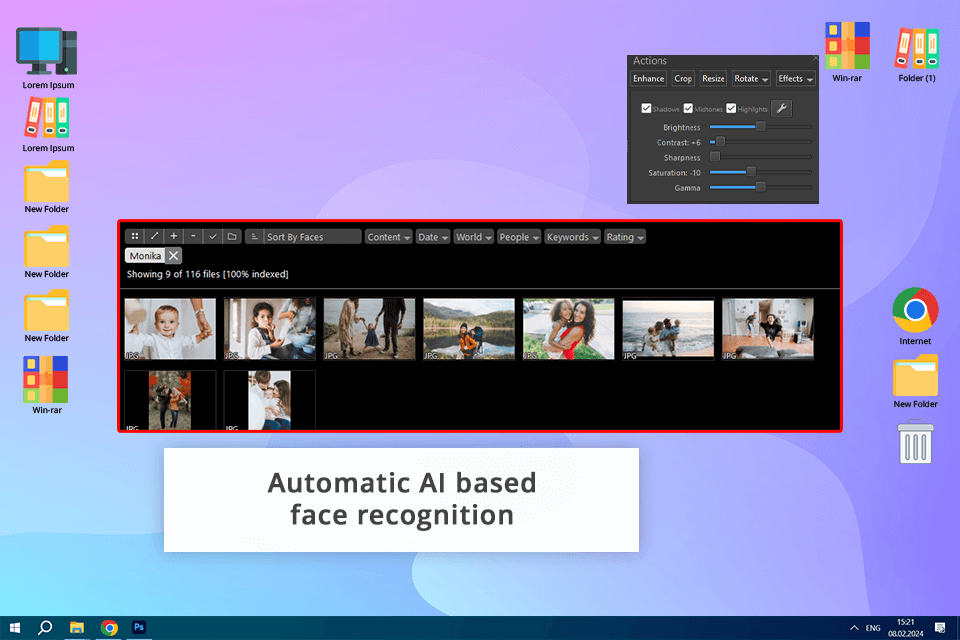Image resolution: width=960 pixels, height=640 pixels.
Task: Select the couple in autumn park thumbnail
Action: [x=170, y=400]
